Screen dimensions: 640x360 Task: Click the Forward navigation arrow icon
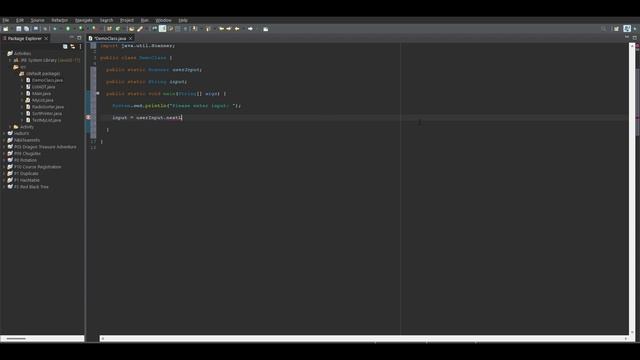(x=250, y=29)
